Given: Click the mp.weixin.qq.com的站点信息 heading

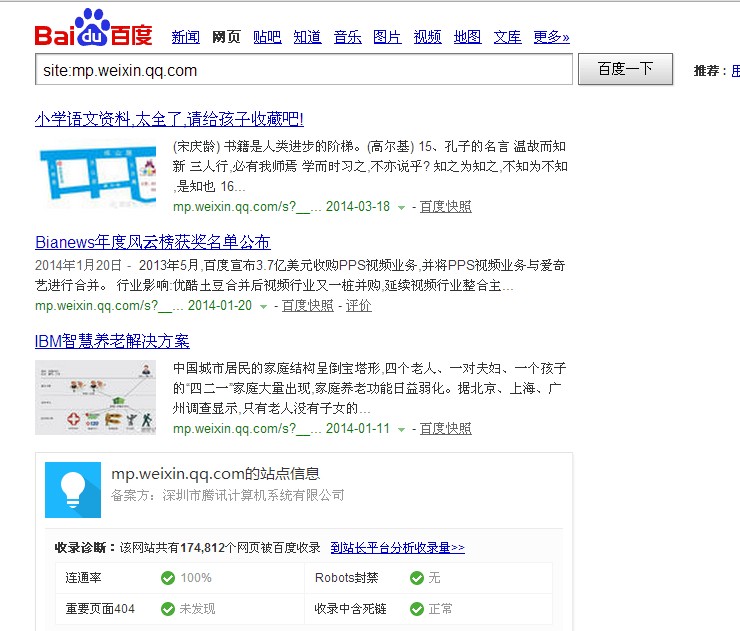Looking at the screenshot, I should pyautogui.click(x=216, y=474).
